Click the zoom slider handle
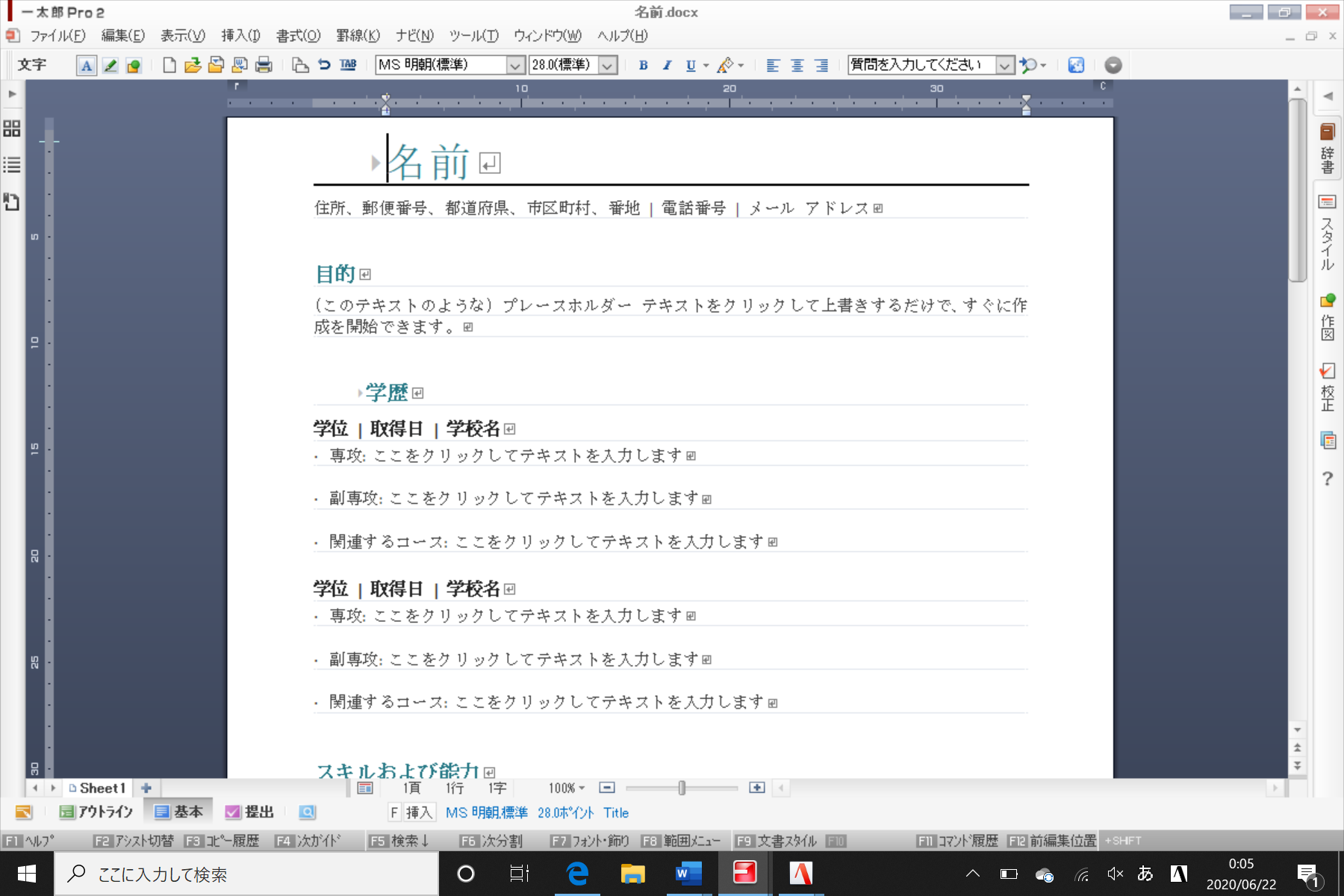 [682, 788]
